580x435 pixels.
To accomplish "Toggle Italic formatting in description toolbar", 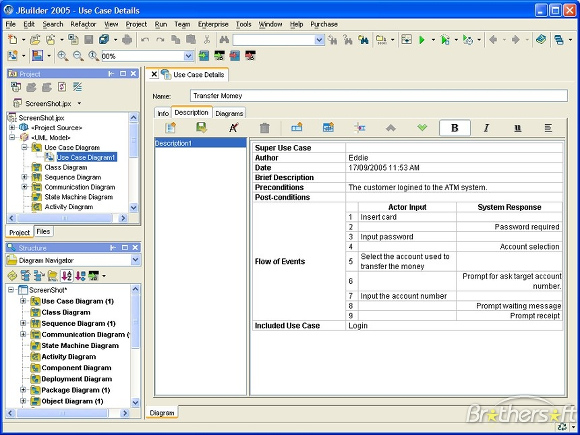I will coord(486,128).
